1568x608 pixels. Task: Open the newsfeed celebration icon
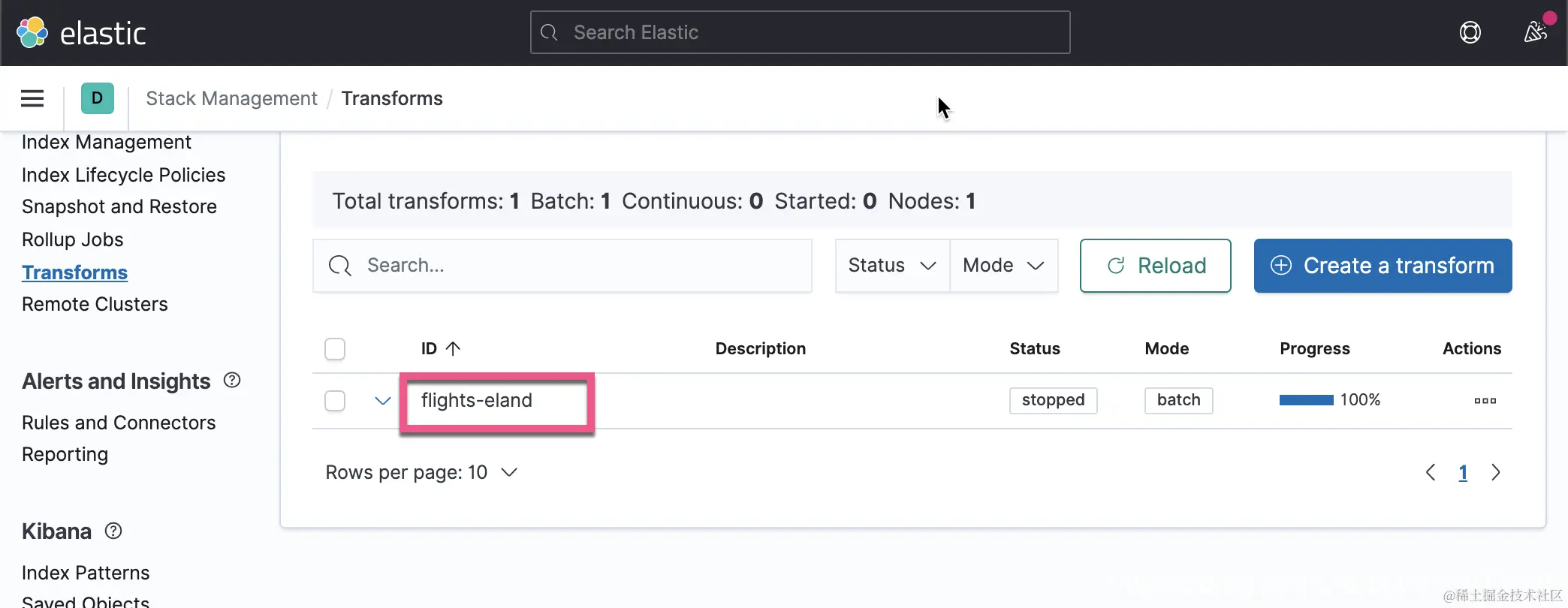[x=1535, y=32]
